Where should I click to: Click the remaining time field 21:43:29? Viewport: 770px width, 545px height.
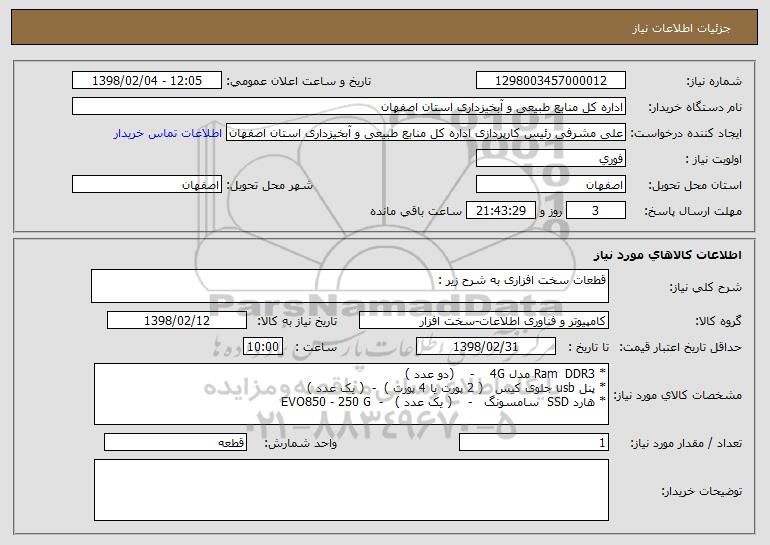(500, 211)
